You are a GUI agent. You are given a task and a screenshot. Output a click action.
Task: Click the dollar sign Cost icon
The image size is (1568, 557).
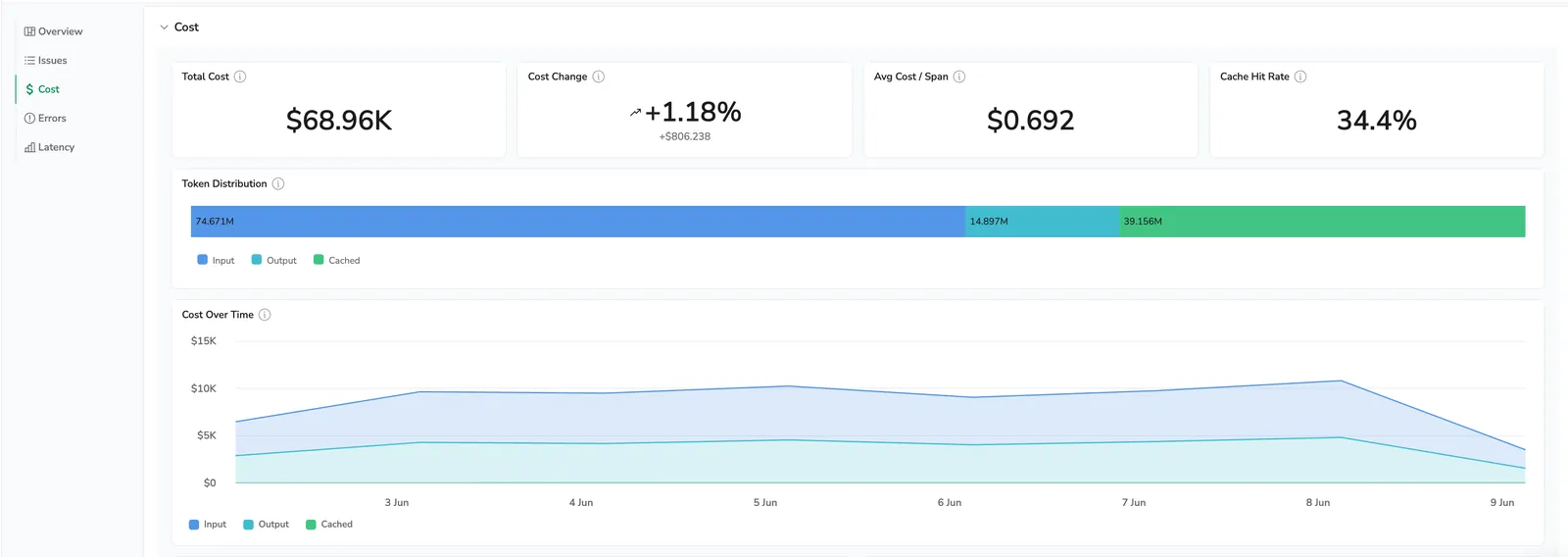point(29,89)
